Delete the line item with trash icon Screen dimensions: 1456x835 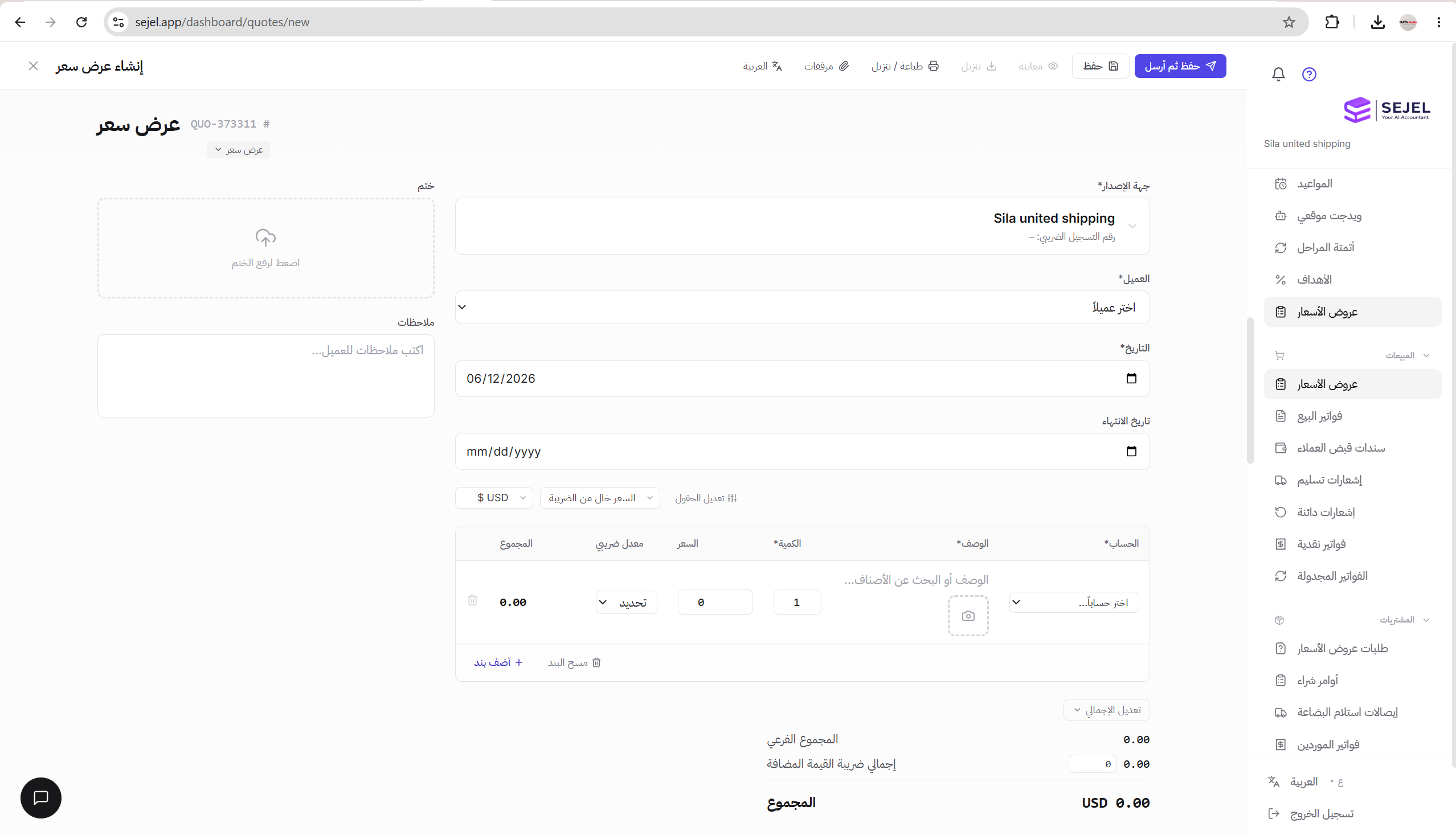[472, 600]
